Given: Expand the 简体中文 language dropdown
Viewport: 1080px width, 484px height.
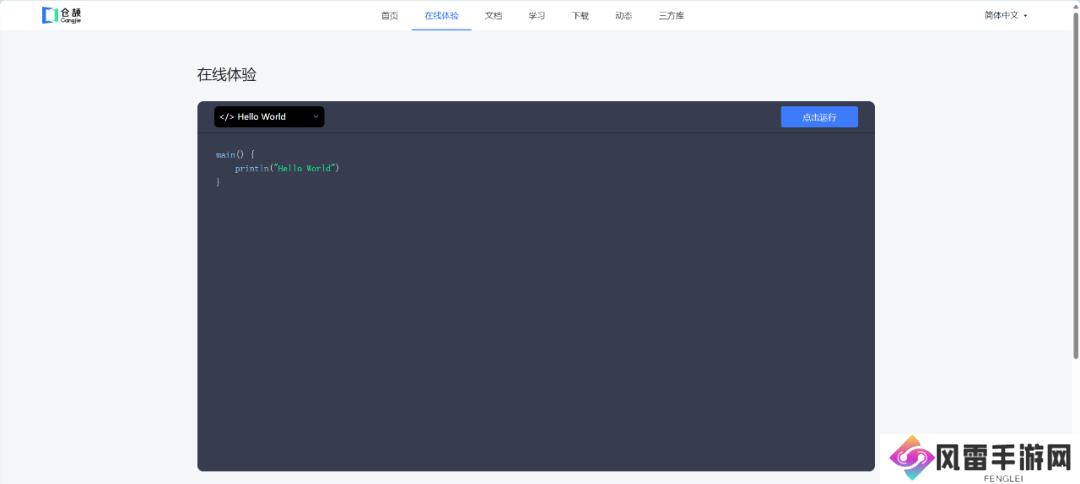Looking at the screenshot, I should coord(1005,15).
